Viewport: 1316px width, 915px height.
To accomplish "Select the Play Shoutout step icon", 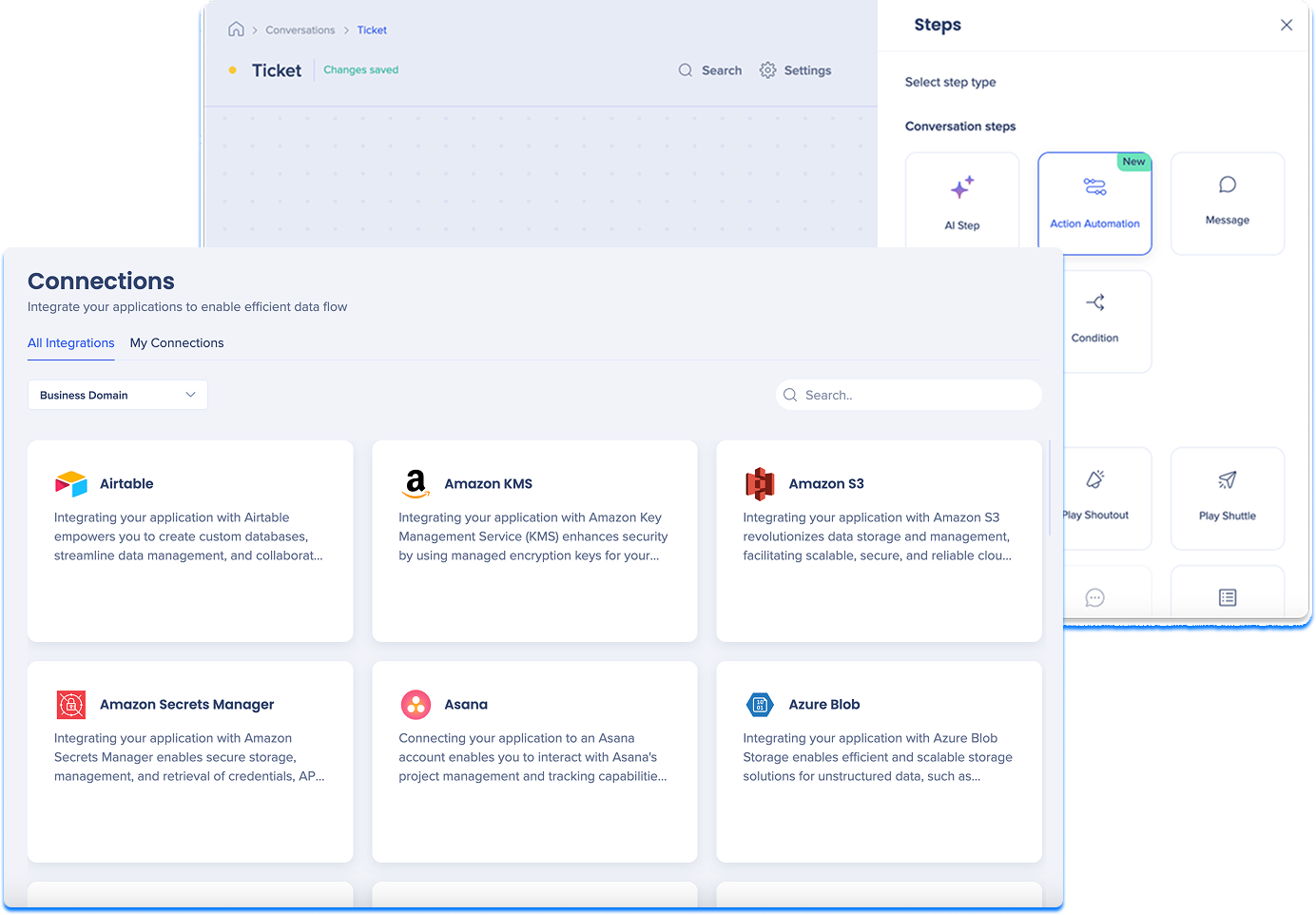I will pos(1095,479).
